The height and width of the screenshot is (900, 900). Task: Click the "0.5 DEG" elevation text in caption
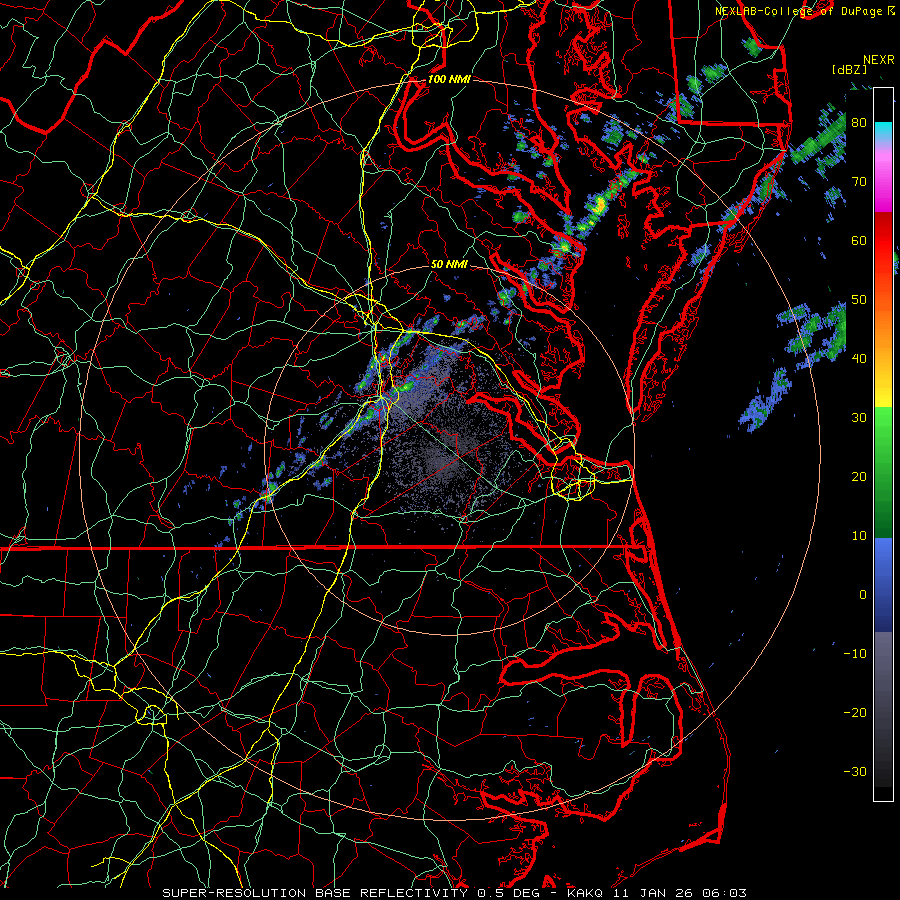point(508,893)
